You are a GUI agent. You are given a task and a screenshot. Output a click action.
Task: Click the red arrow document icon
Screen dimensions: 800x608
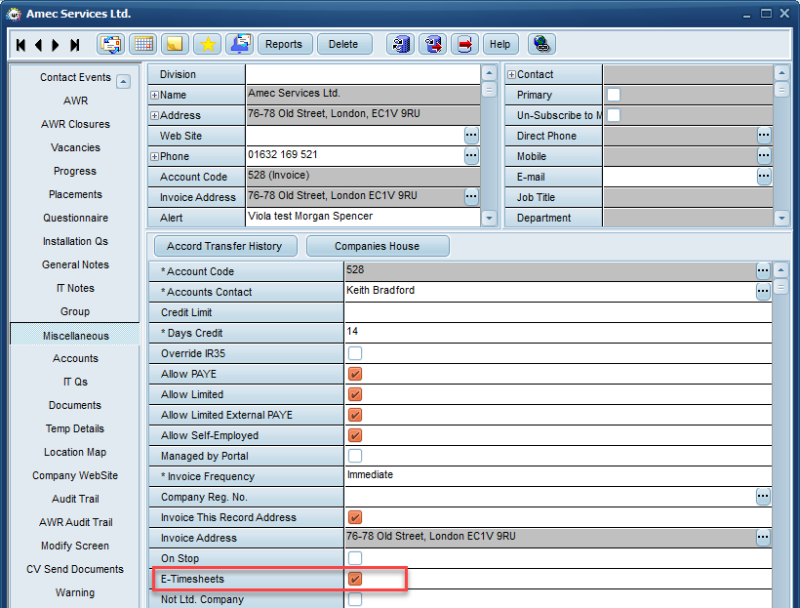pos(465,44)
